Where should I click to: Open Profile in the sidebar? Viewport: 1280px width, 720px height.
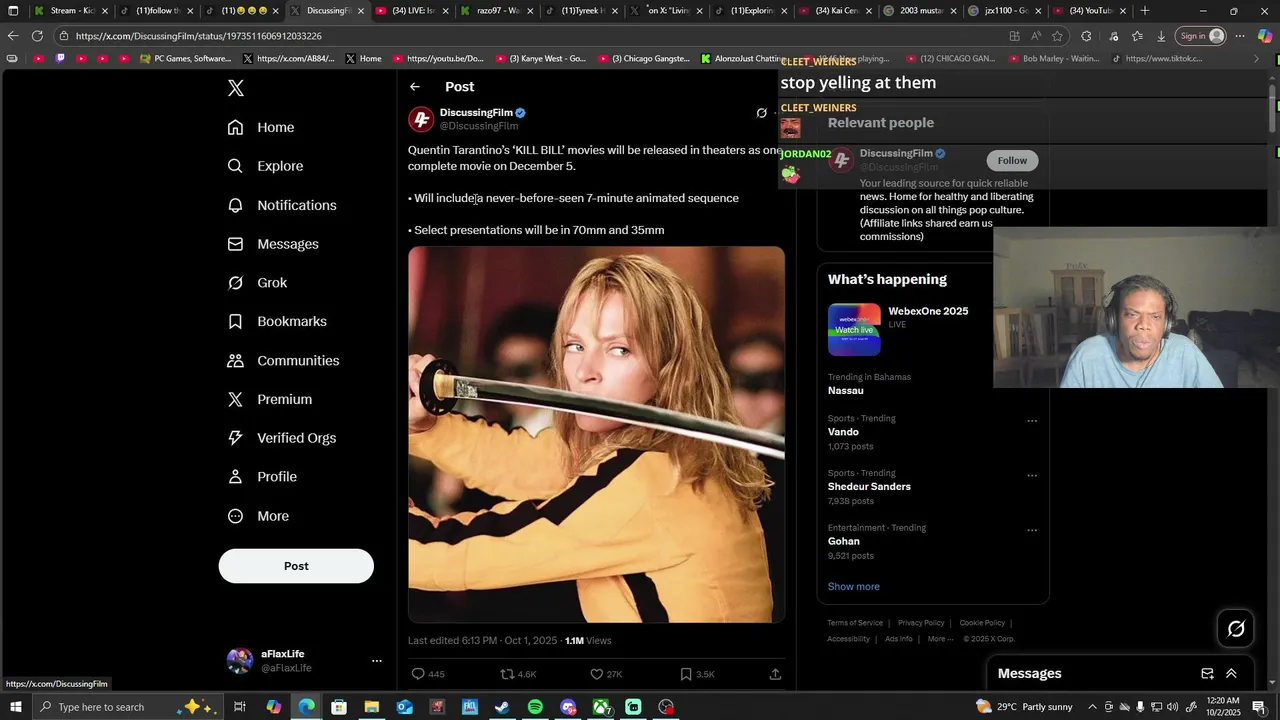(x=262, y=477)
